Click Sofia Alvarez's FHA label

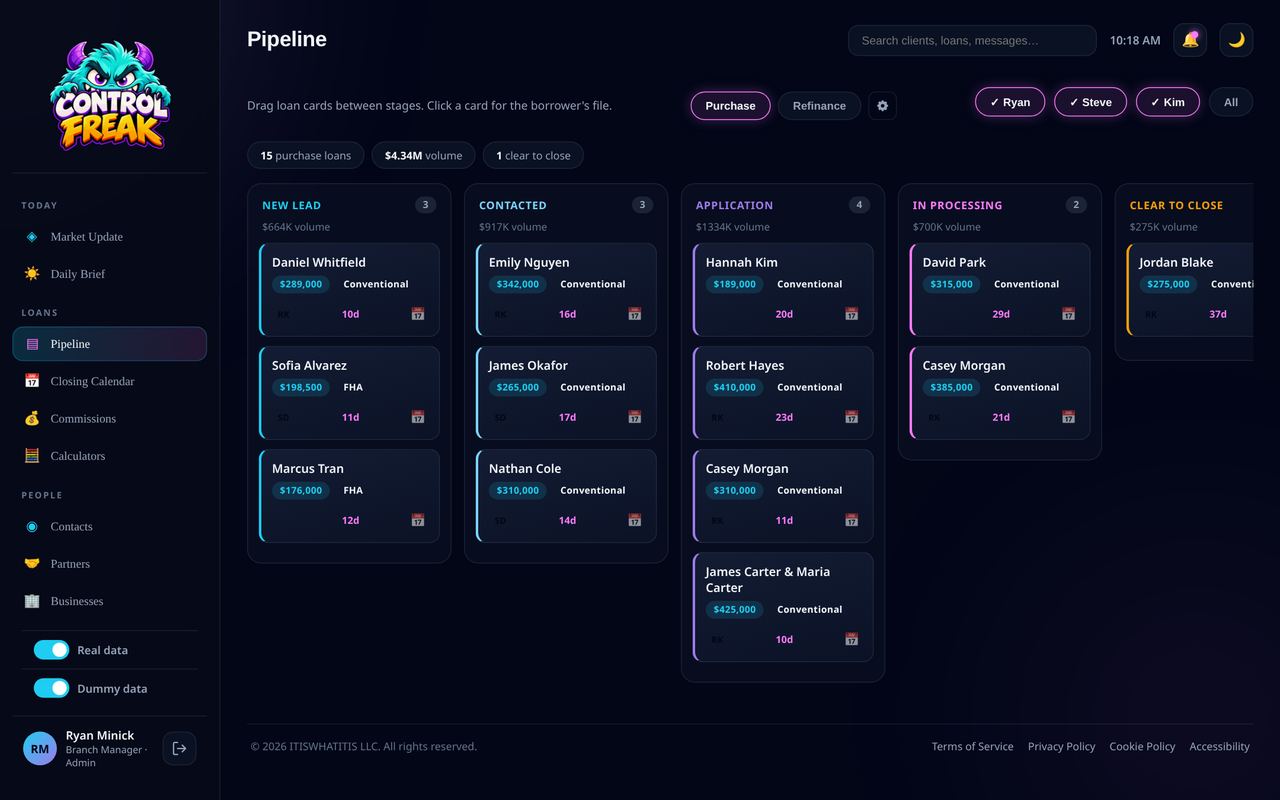pos(353,387)
